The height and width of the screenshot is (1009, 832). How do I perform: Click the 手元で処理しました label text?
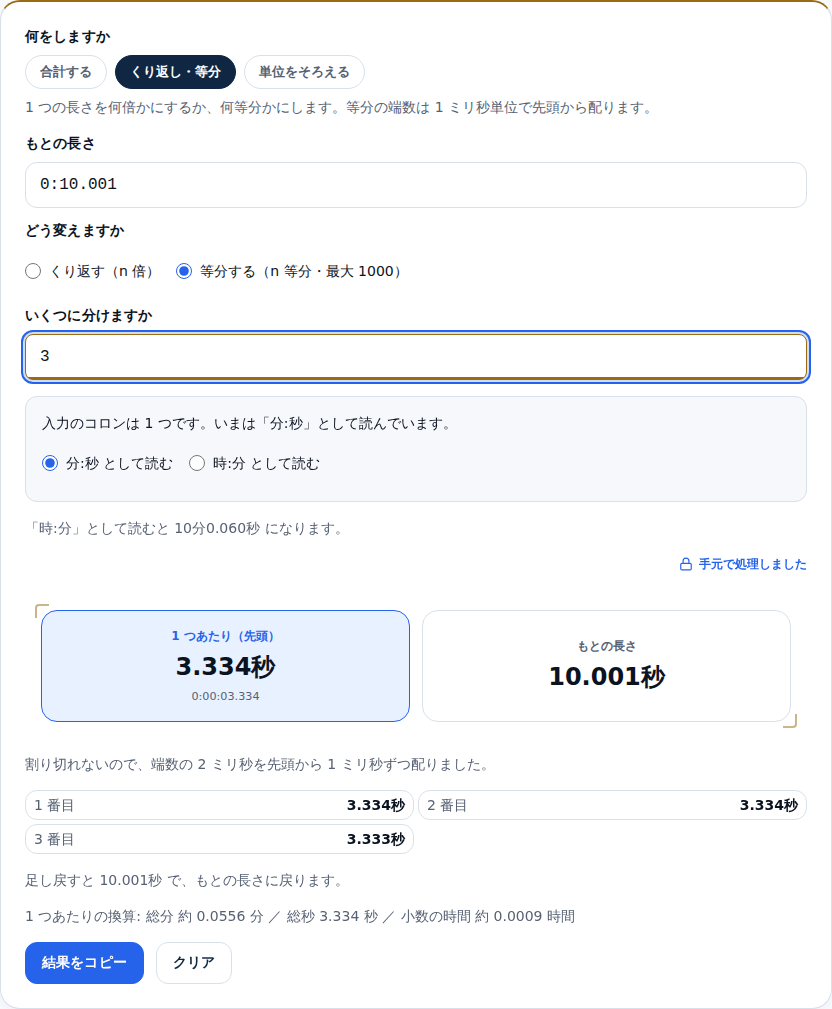(752, 564)
